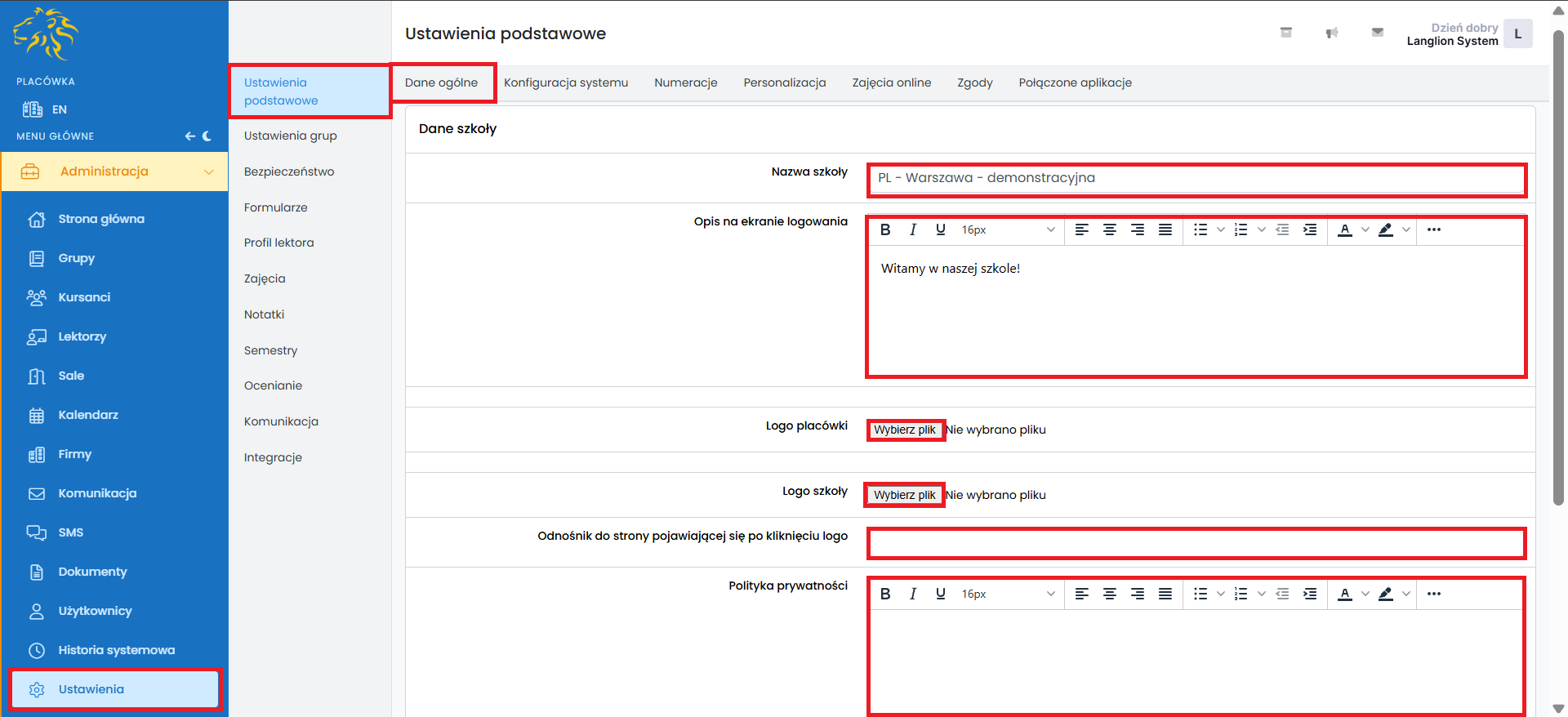
Task: Toggle italic in privacy policy editor
Action: point(913,595)
